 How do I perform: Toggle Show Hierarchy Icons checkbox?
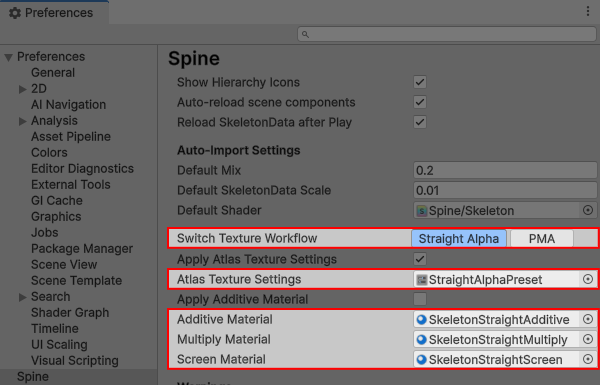click(420, 82)
